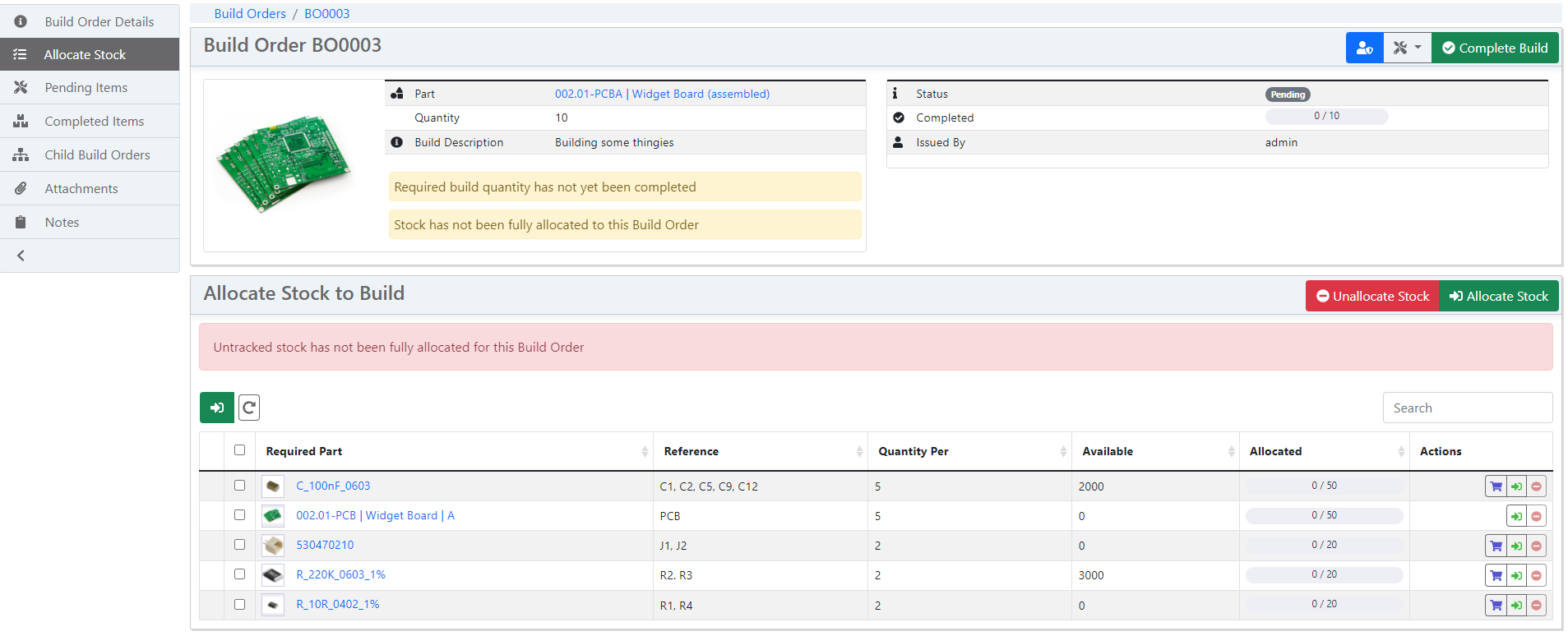Click the order stock cart icon for C_100nF_0603
Viewport: 1568px width, 636px height.
(1496, 486)
